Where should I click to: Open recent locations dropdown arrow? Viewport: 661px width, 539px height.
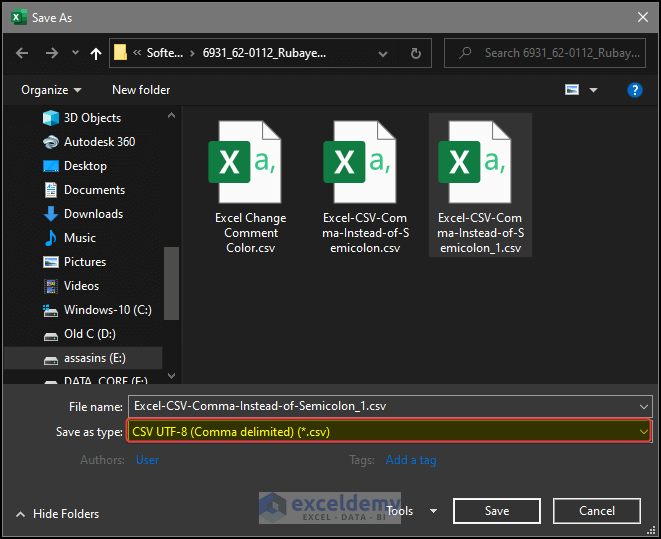click(75, 53)
